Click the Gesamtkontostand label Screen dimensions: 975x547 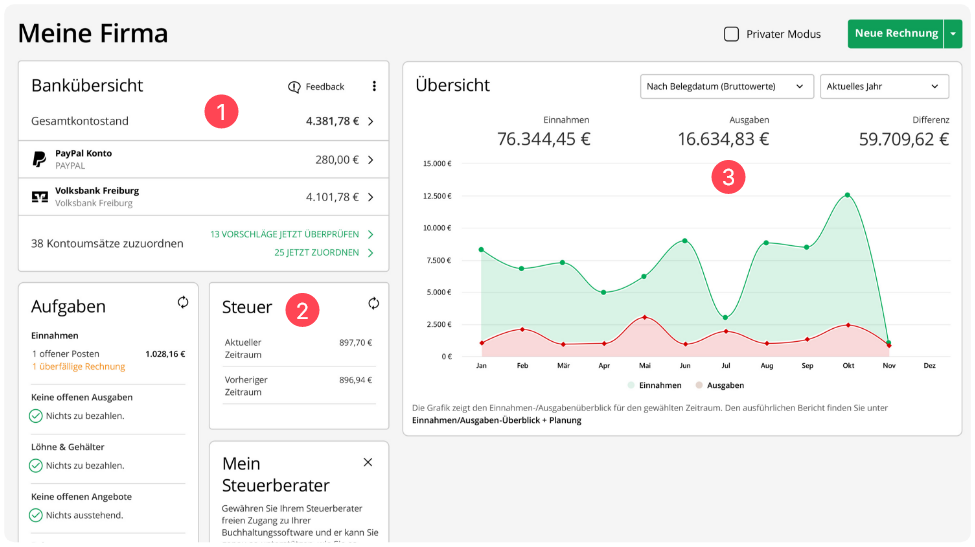[x=80, y=121]
